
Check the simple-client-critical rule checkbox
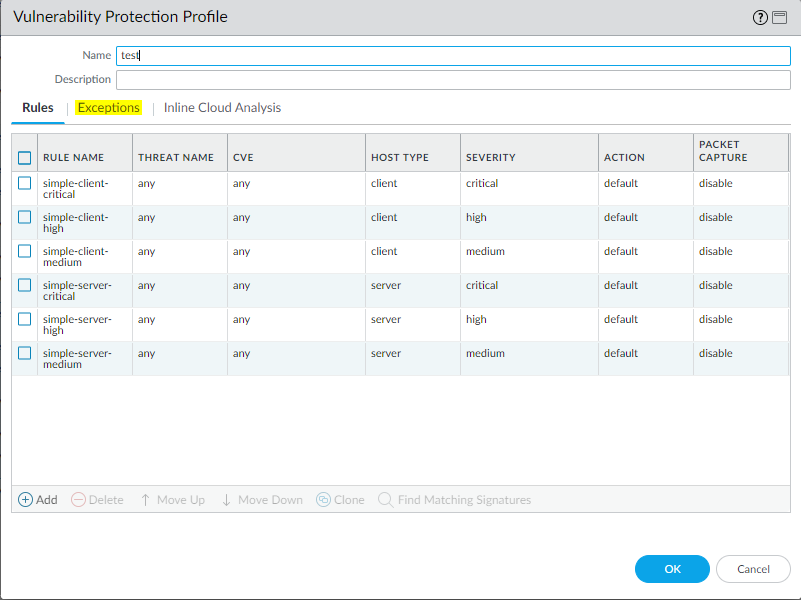click(x=25, y=184)
